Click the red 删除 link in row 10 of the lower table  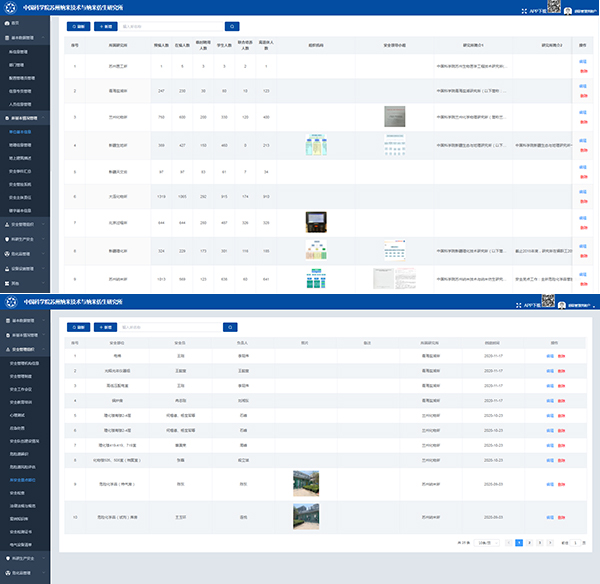tap(560, 516)
